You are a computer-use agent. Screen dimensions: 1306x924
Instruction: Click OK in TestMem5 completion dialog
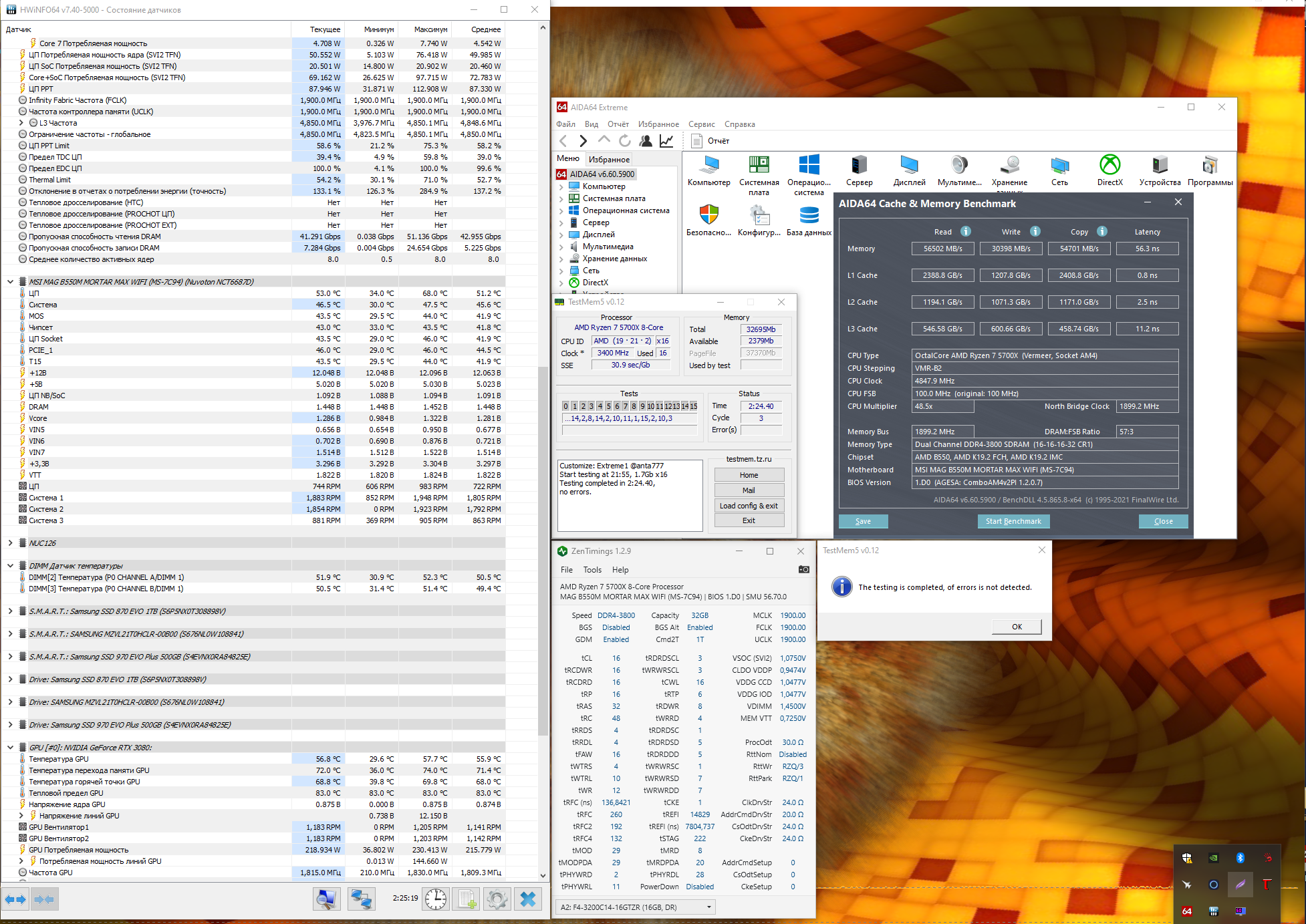1016,627
